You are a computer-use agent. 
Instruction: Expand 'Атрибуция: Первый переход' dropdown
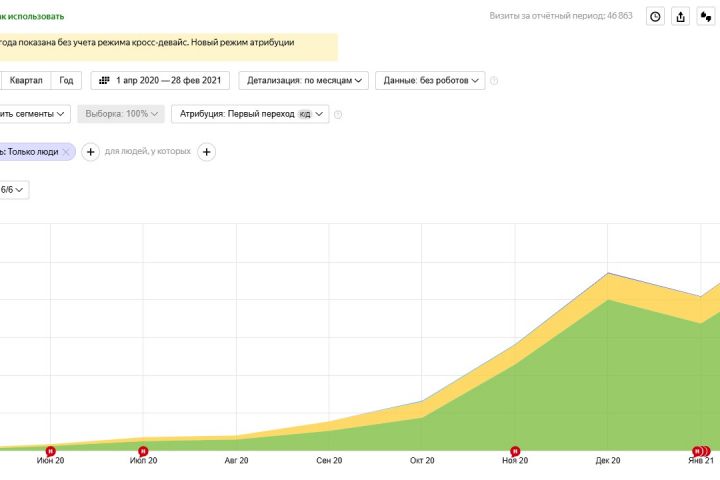tap(250, 114)
